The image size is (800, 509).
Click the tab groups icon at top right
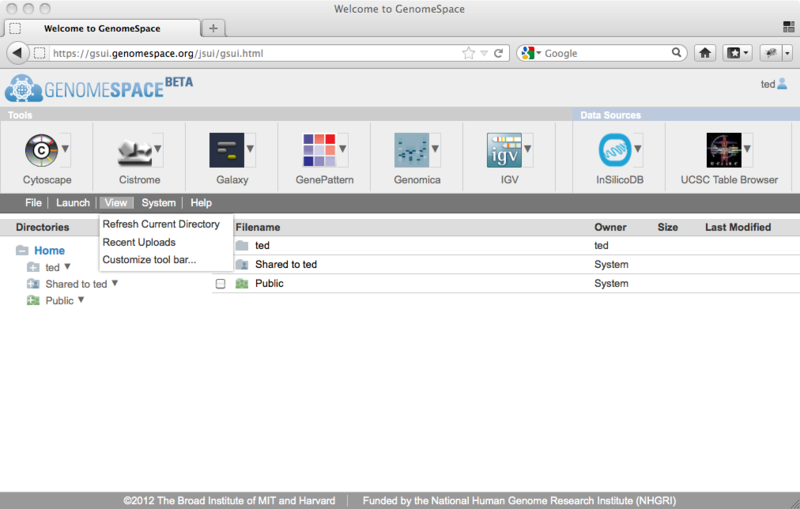click(789, 27)
